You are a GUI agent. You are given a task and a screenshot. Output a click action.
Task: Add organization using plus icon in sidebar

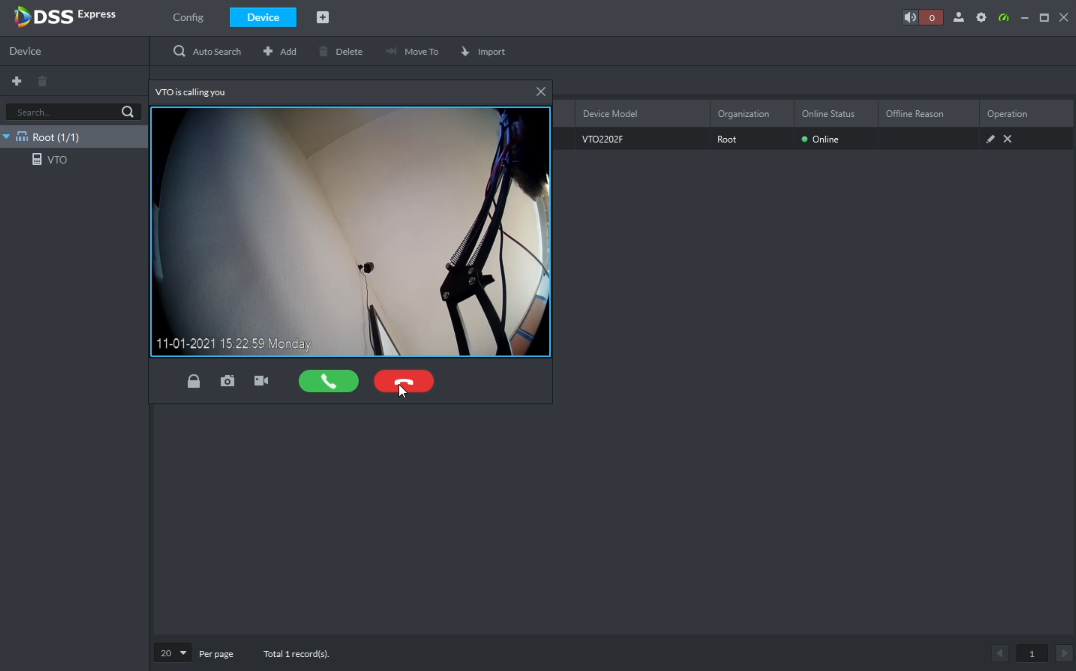point(16,81)
